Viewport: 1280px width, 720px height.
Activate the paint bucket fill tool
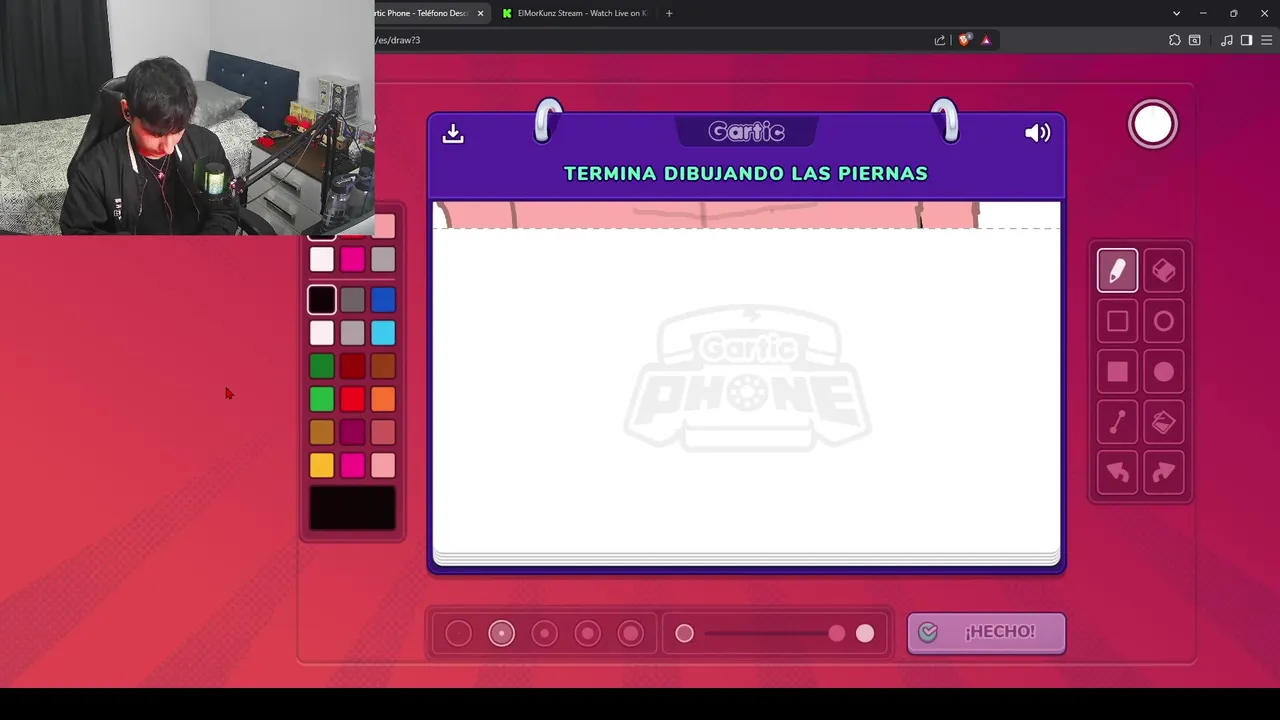pyautogui.click(x=1163, y=422)
